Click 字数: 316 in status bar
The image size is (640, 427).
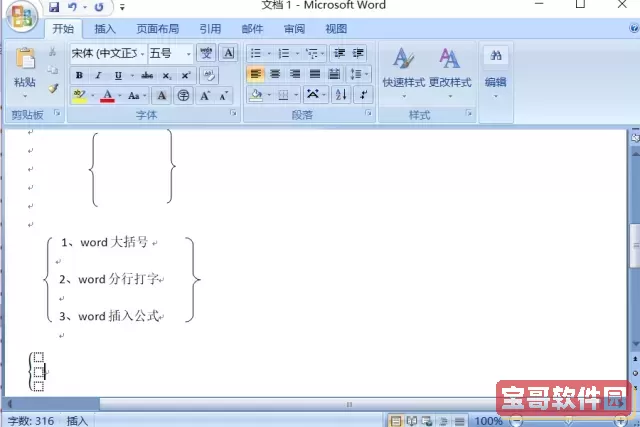(31, 421)
